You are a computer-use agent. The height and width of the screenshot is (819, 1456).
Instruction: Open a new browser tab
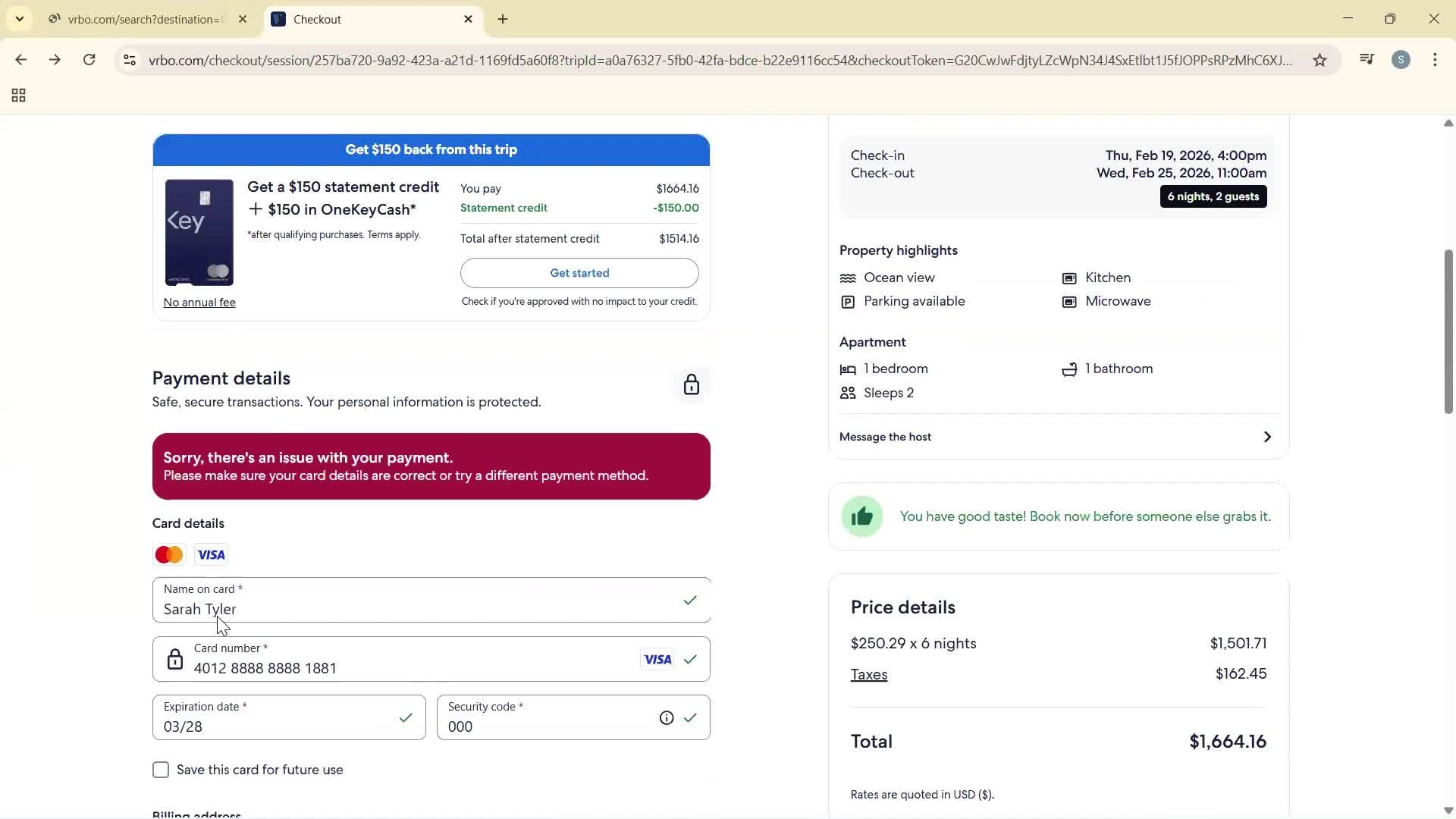pos(503,19)
